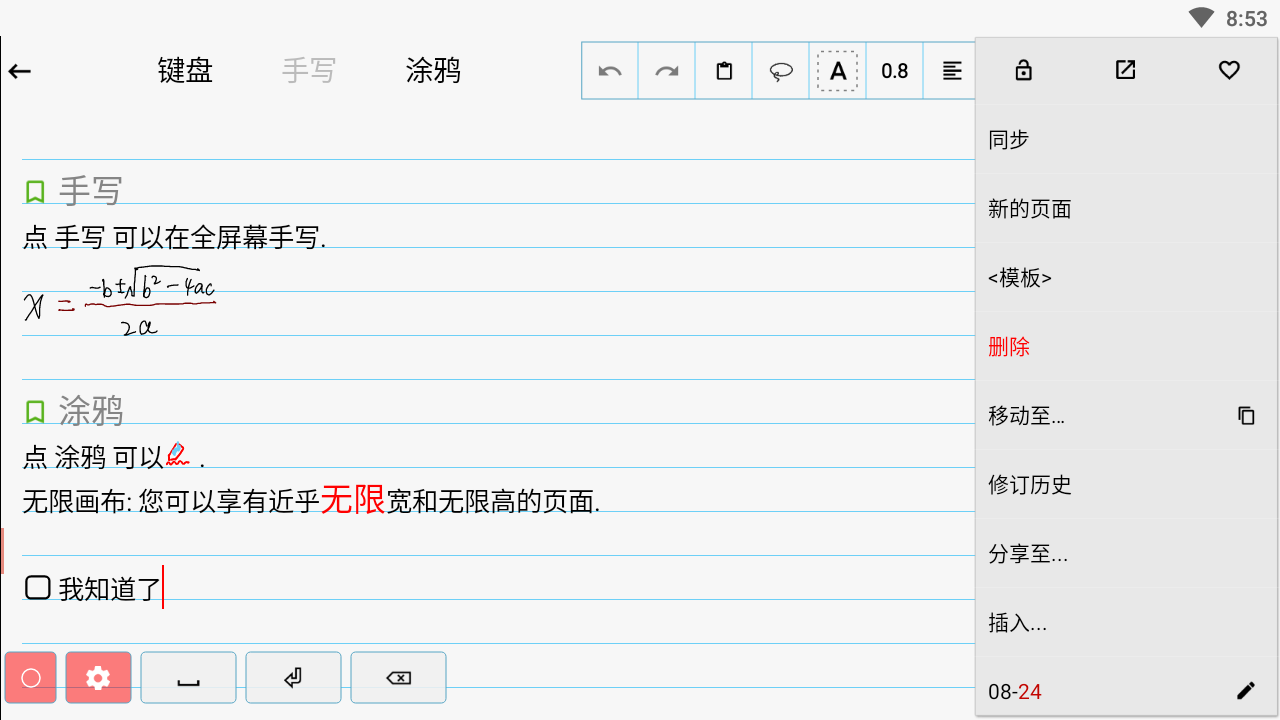Change the 0.8 line width value
The height and width of the screenshot is (720, 1280).
[x=895, y=71]
